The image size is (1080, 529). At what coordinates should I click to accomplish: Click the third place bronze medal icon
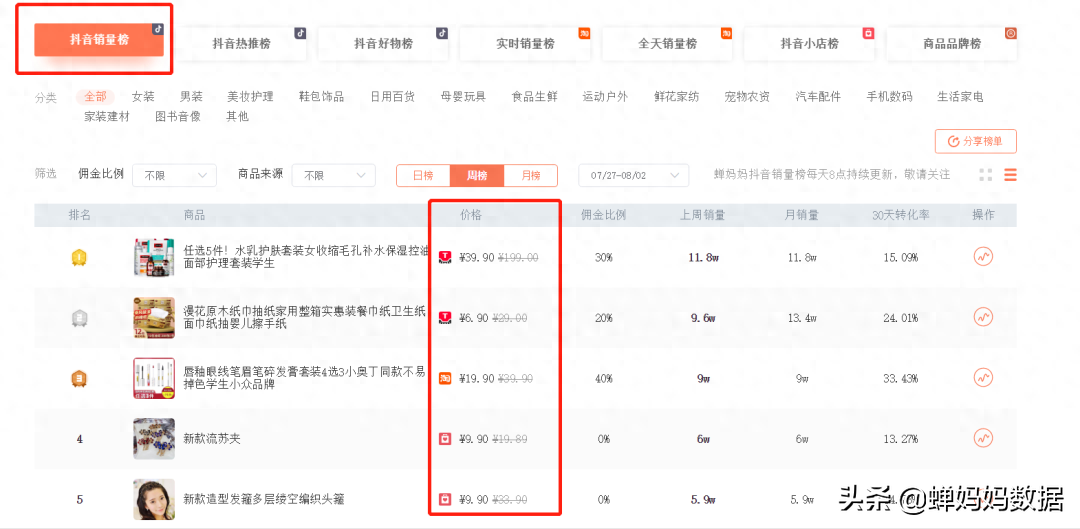[80, 378]
